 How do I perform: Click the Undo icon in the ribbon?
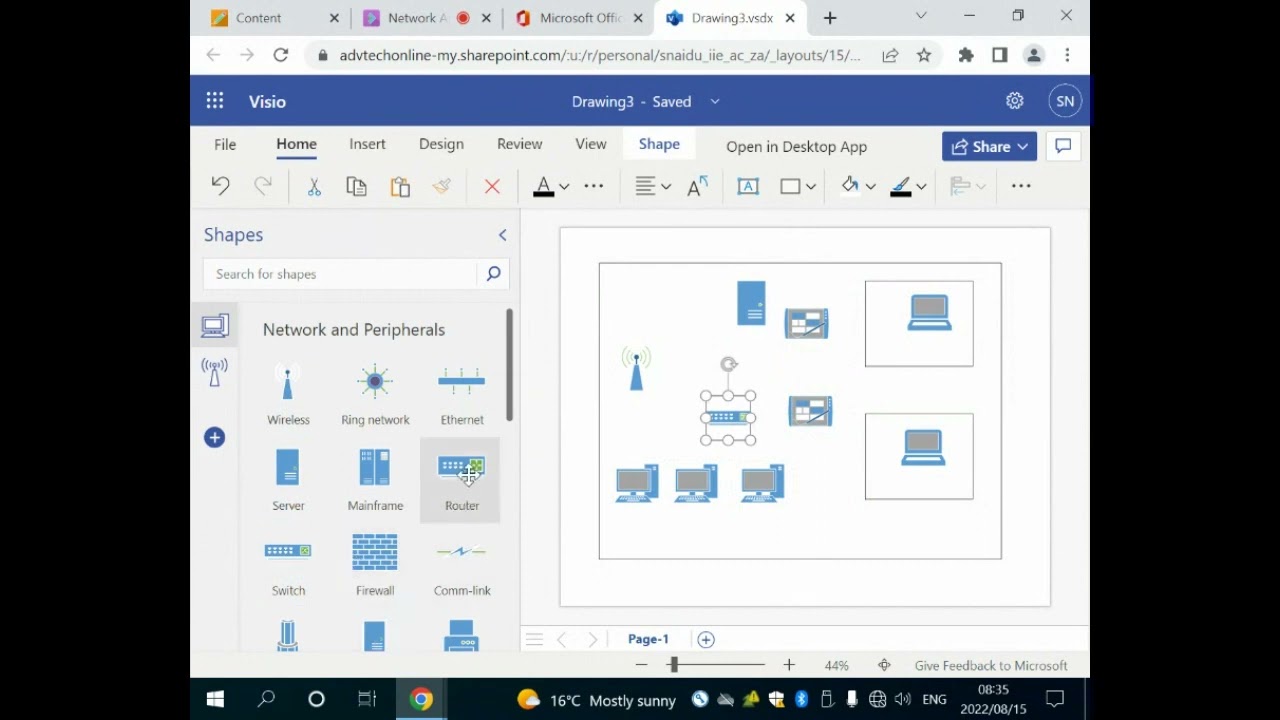[220, 186]
